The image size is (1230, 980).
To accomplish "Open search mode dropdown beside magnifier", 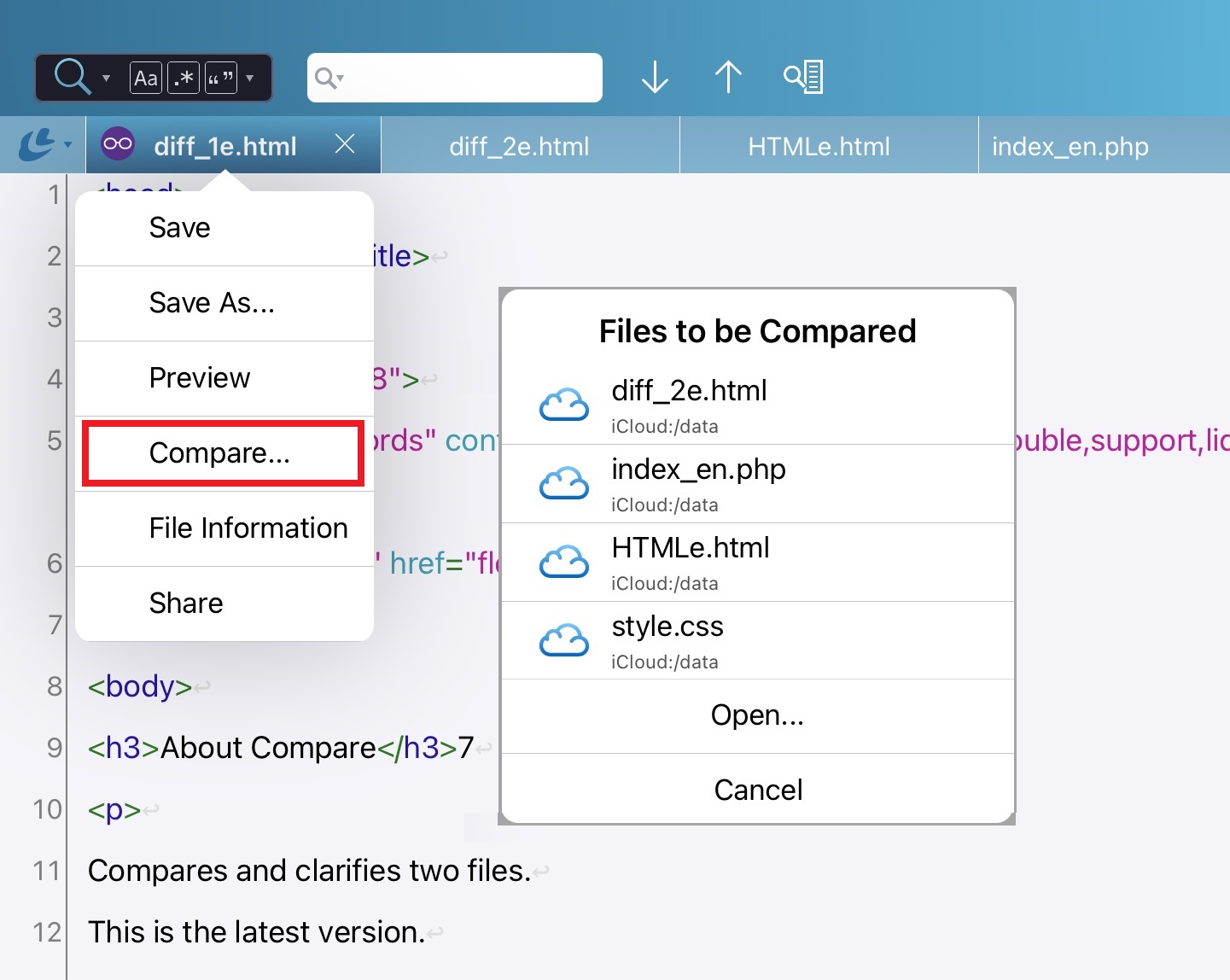I will tap(106, 79).
